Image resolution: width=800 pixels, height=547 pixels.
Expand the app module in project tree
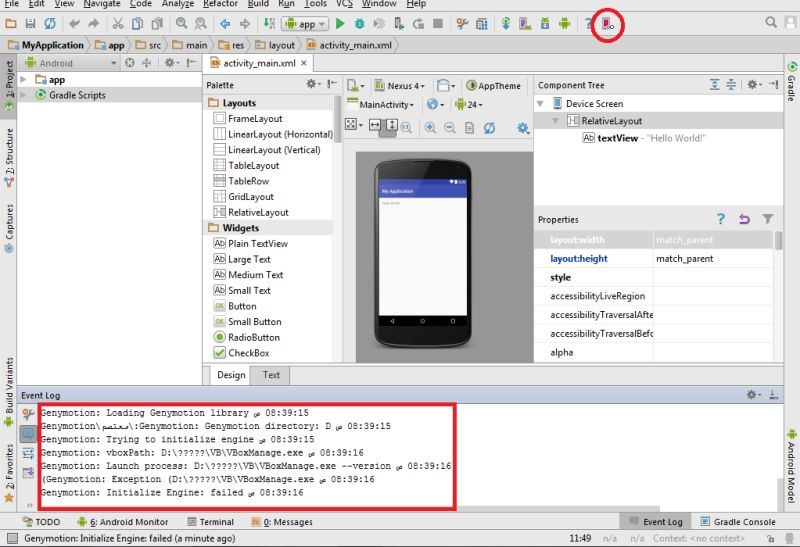point(23,80)
